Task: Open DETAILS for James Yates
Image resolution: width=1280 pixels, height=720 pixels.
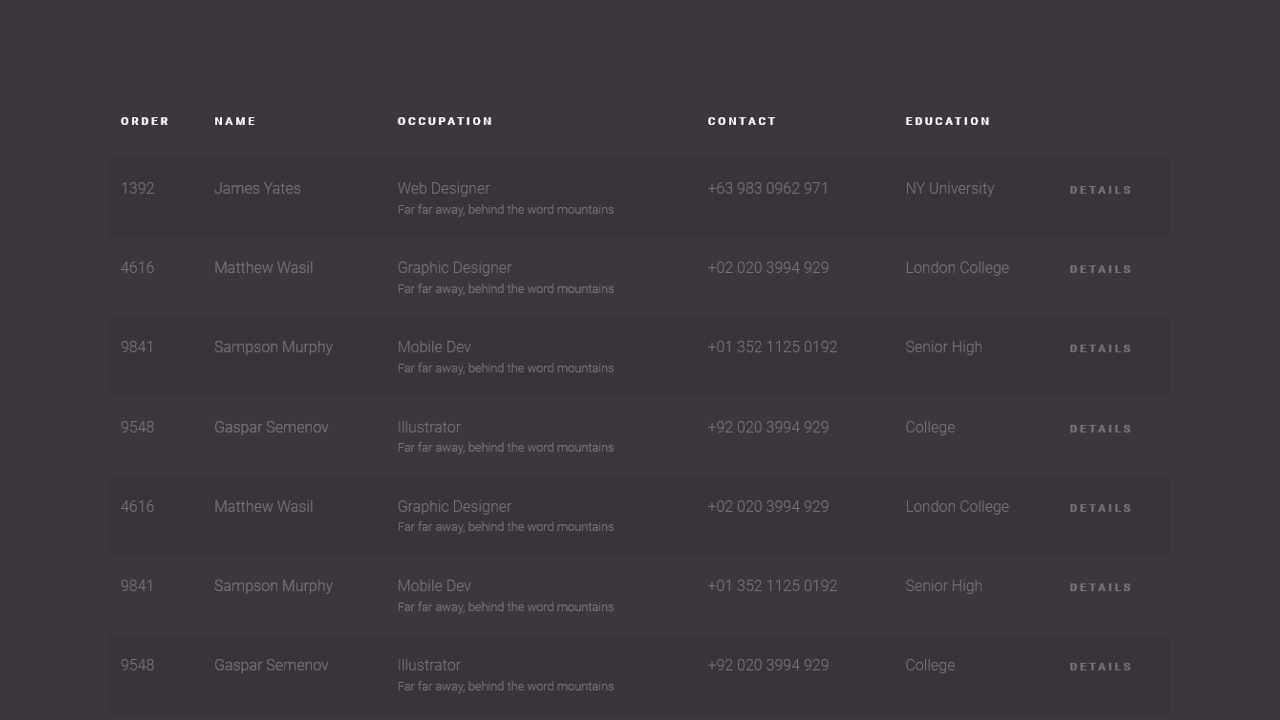Action: [x=1100, y=190]
